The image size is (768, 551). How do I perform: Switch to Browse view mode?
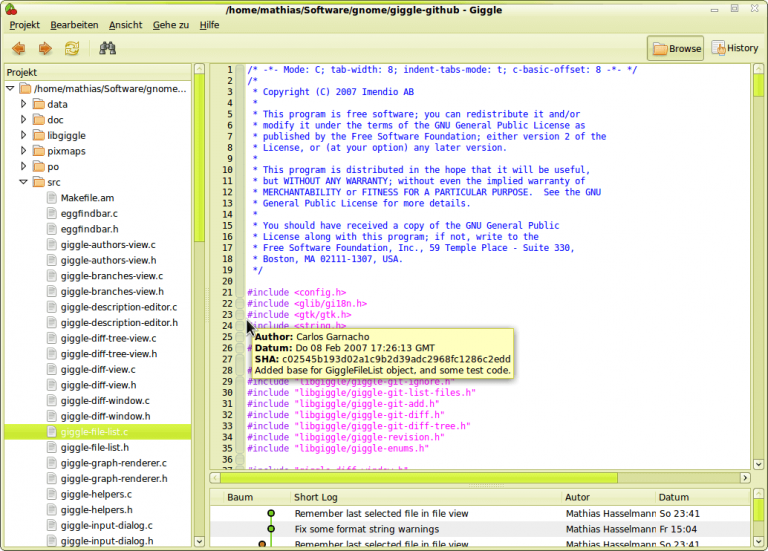pyautogui.click(x=675, y=48)
